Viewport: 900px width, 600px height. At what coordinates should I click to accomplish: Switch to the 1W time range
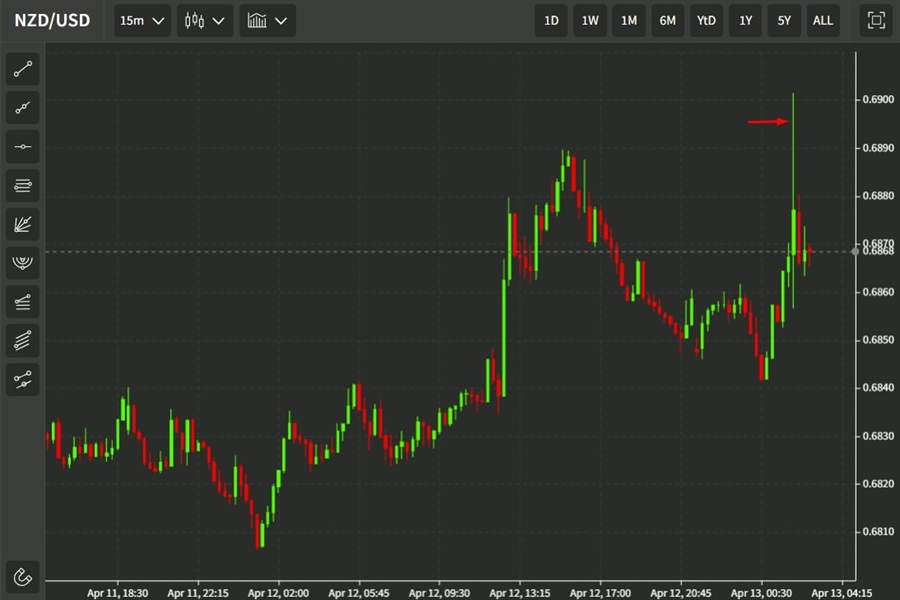tap(590, 20)
